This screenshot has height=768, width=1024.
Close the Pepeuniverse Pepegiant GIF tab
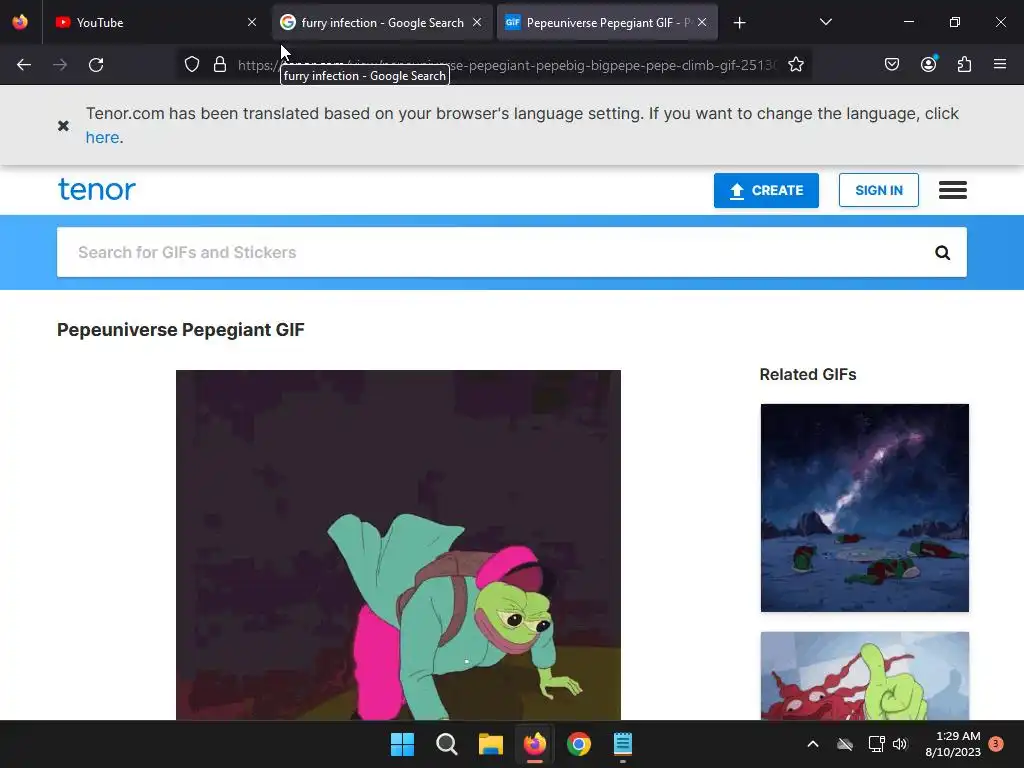tap(702, 22)
